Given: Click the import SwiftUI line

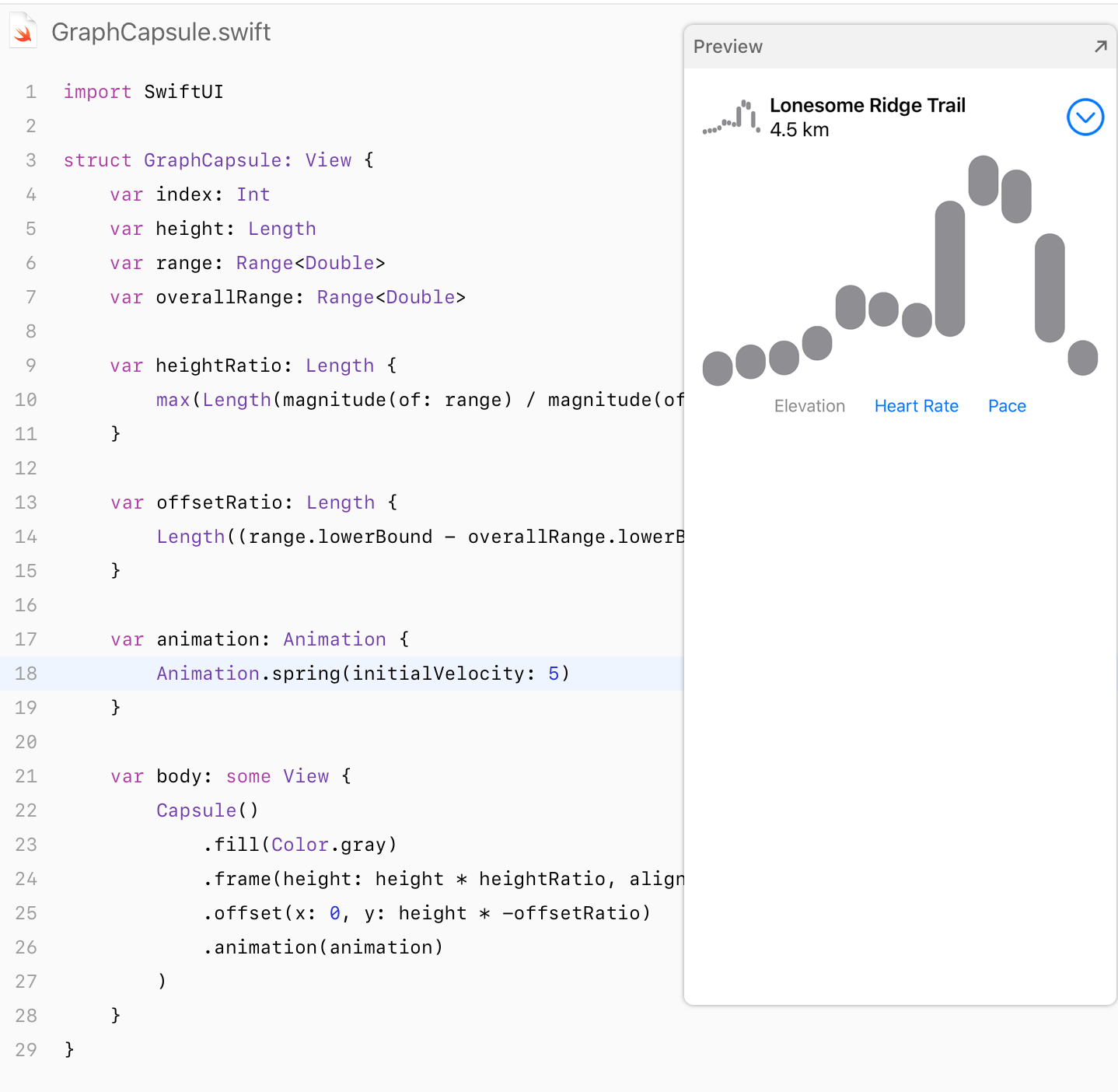Looking at the screenshot, I should click(x=143, y=92).
